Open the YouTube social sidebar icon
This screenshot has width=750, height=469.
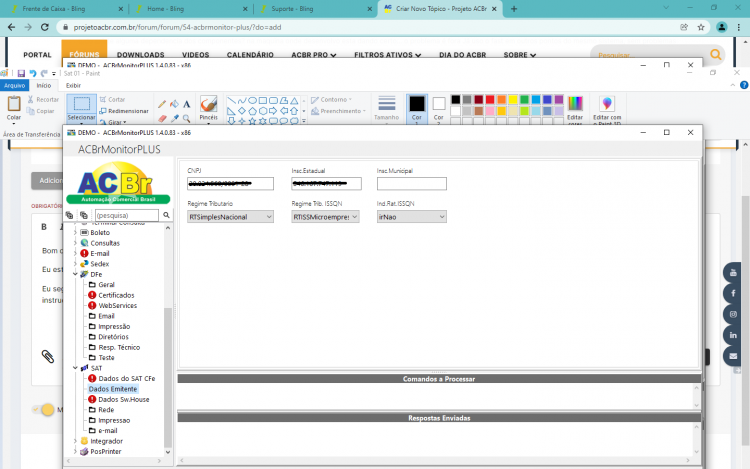pos(733,273)
